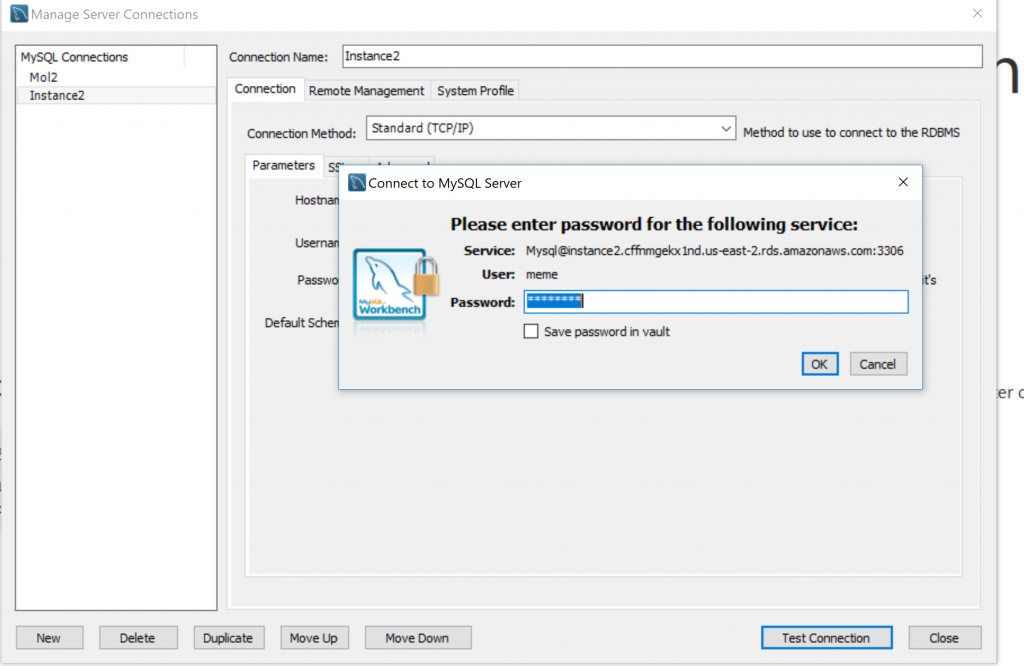Click the Manage Server Connections title icon

point(19,14)
